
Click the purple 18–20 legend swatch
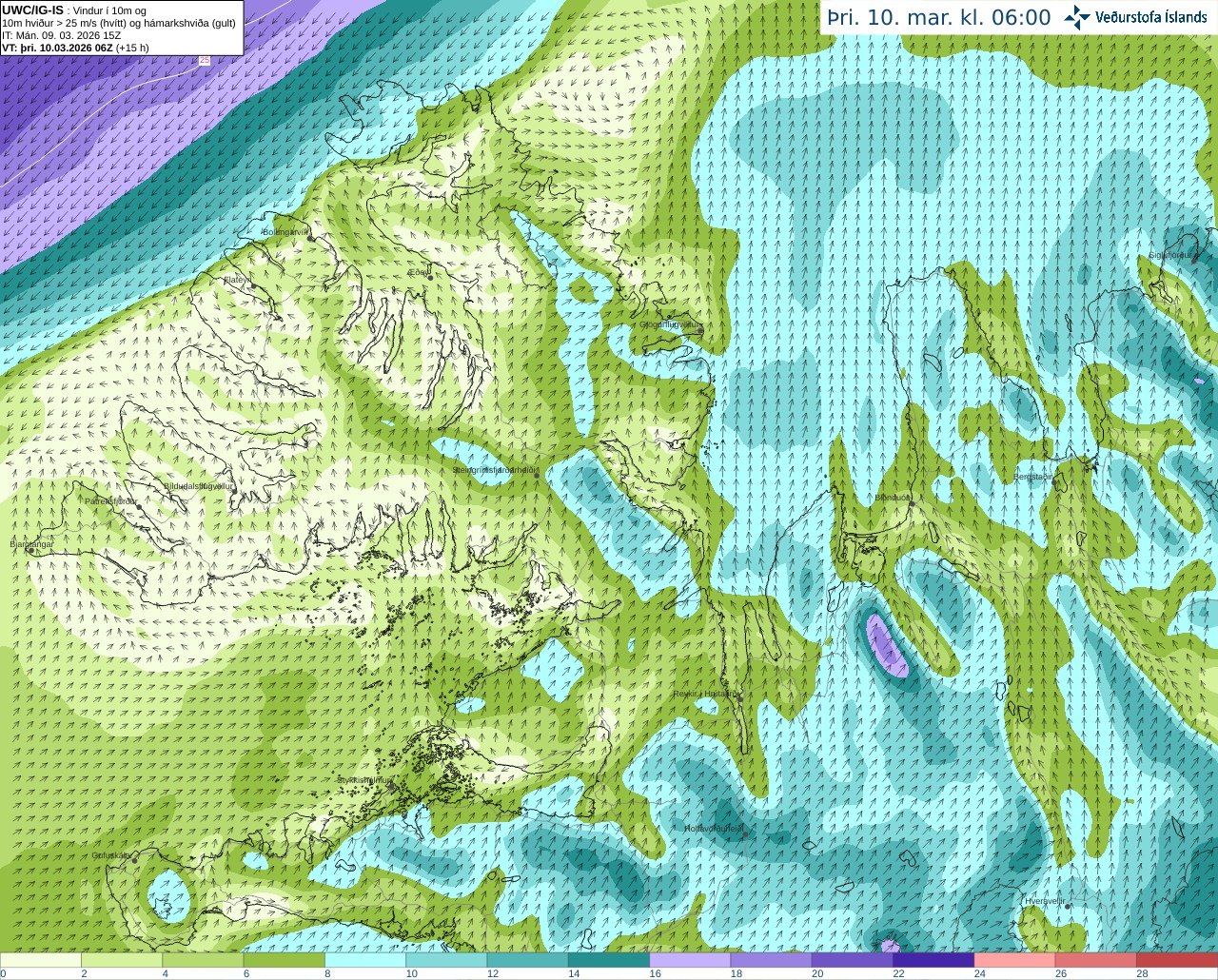pyautogui.click(x=771, y=960)
